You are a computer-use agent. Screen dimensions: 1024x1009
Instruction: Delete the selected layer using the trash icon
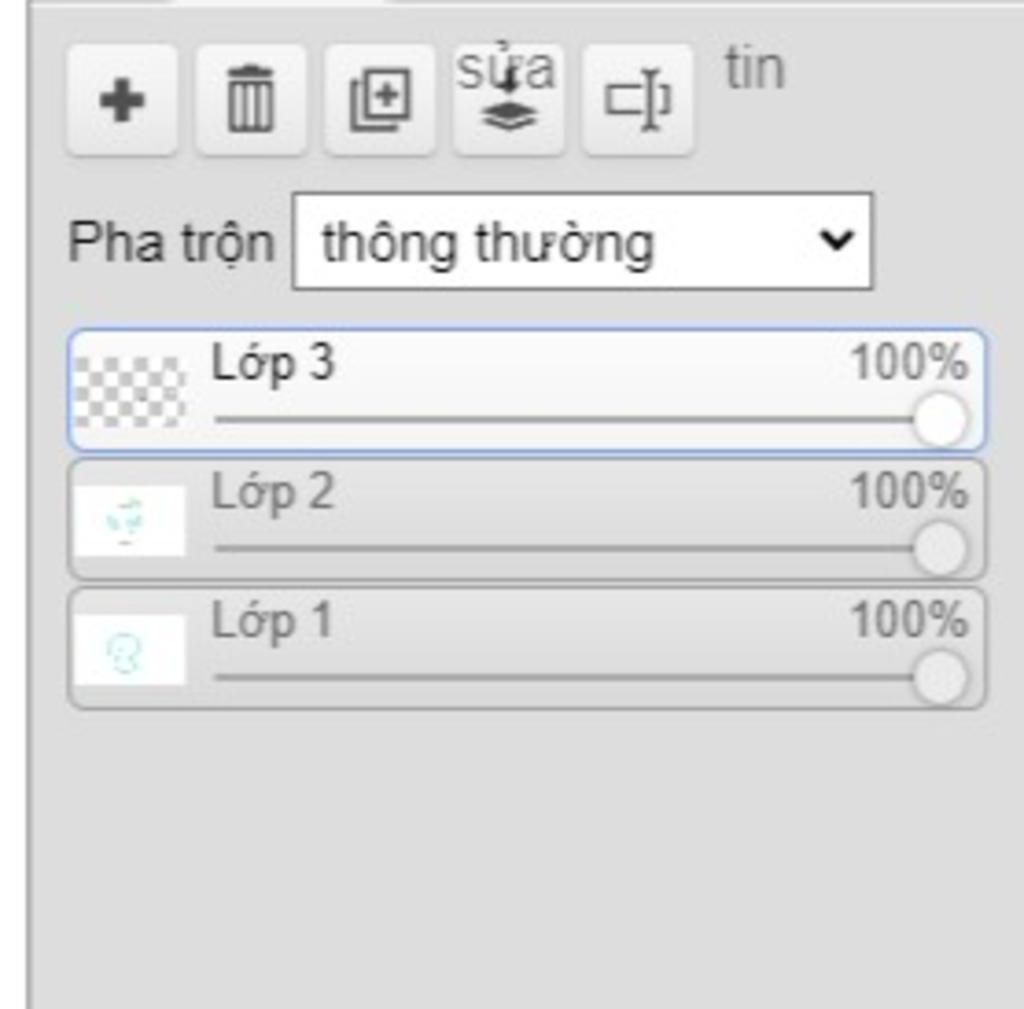click(x=251, y=101)
